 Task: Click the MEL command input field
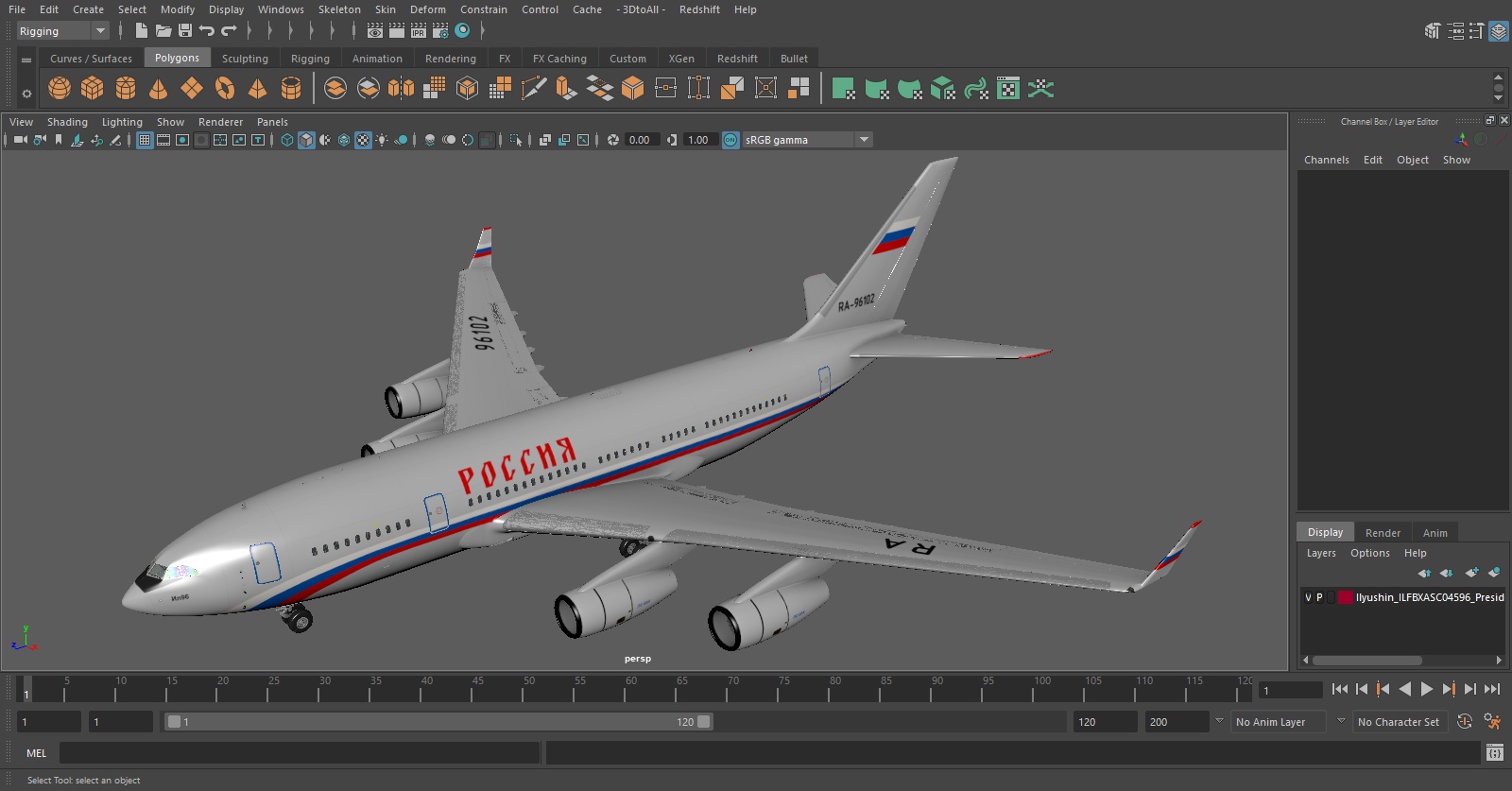(x=300, y=753)
